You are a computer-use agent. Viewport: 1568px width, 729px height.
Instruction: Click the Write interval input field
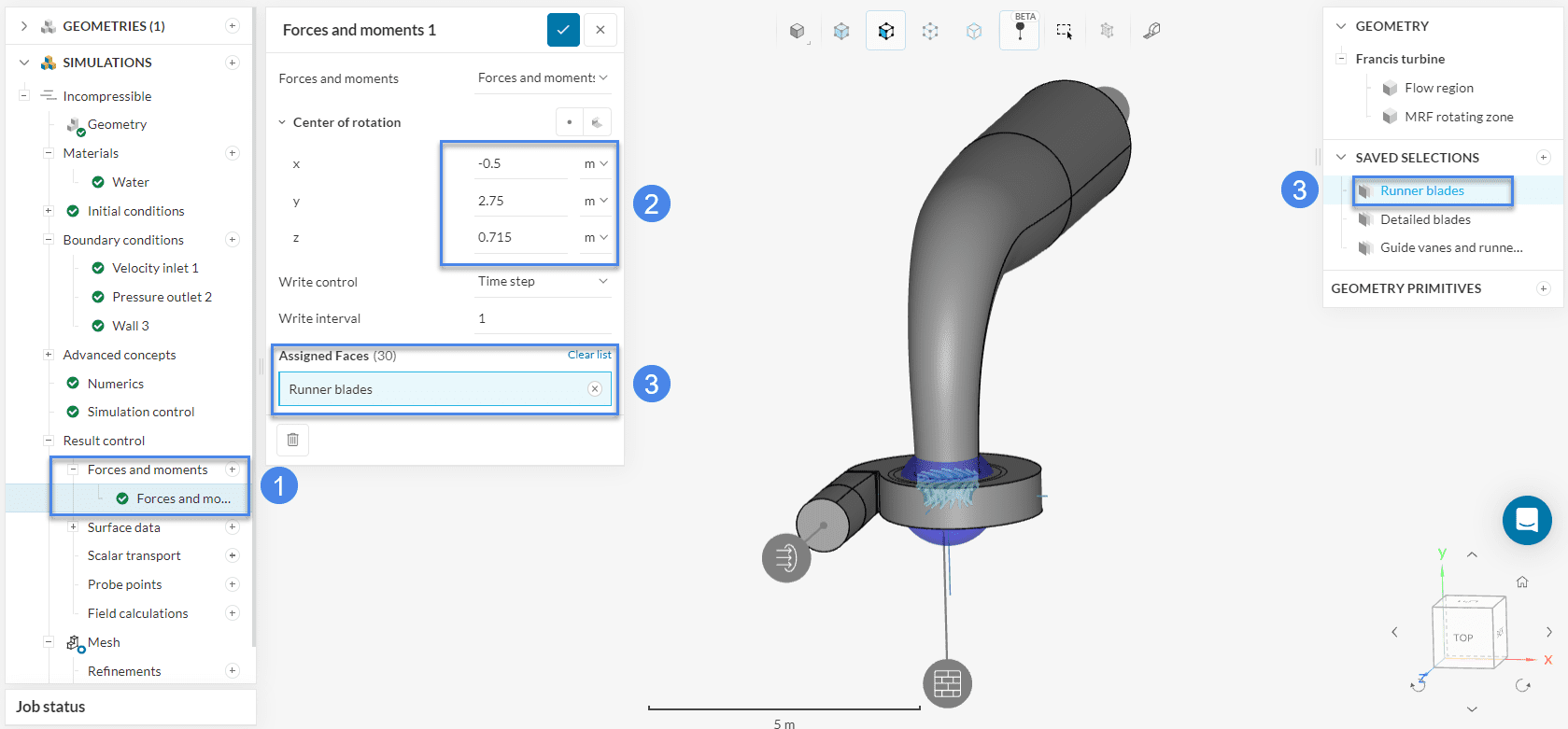click(543, 318)
